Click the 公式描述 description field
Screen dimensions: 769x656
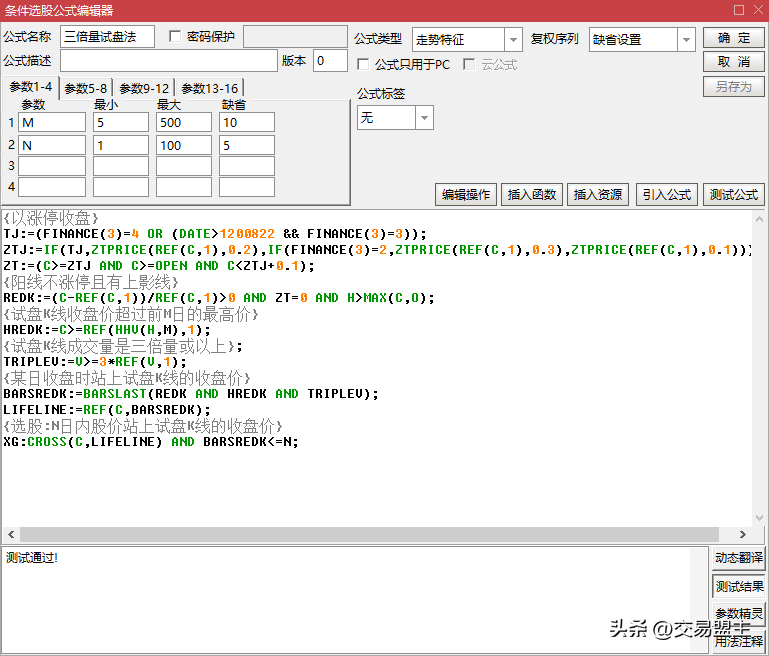coord(169,61)
